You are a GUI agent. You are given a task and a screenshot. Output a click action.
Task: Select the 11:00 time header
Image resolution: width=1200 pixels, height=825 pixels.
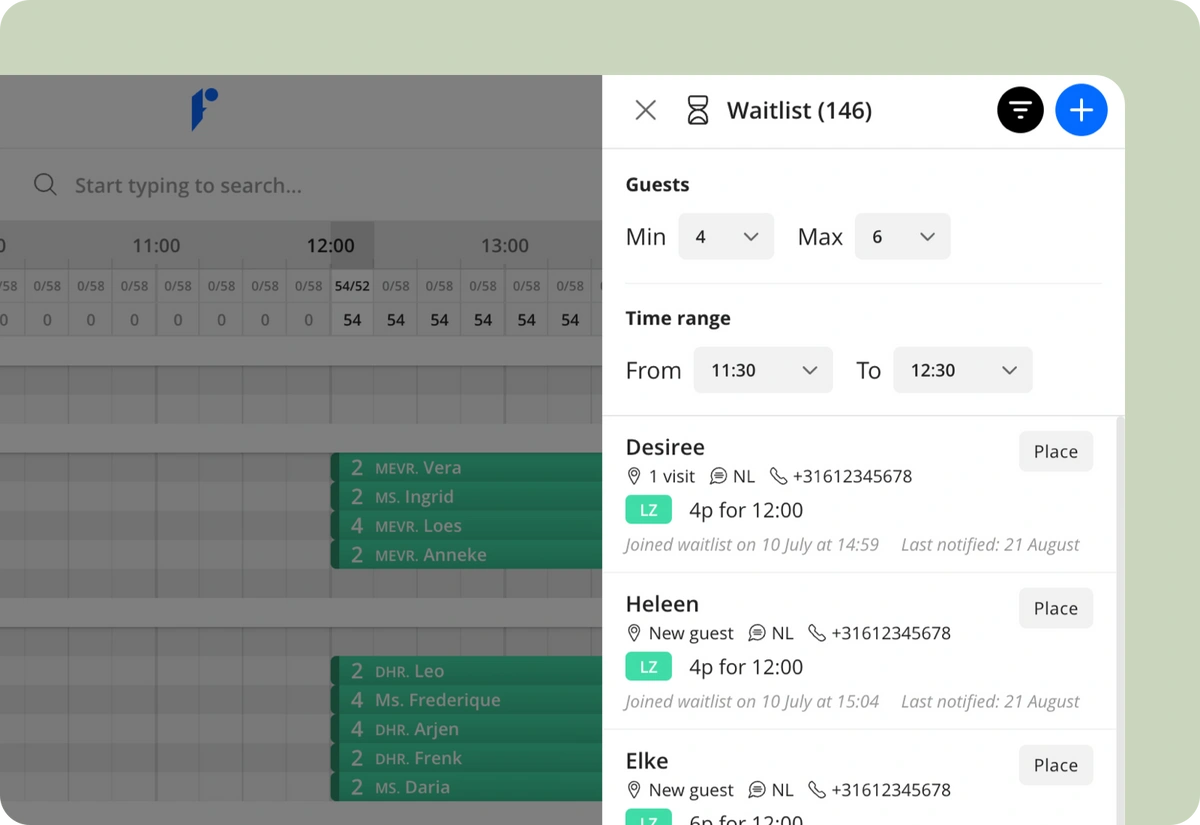156,245
